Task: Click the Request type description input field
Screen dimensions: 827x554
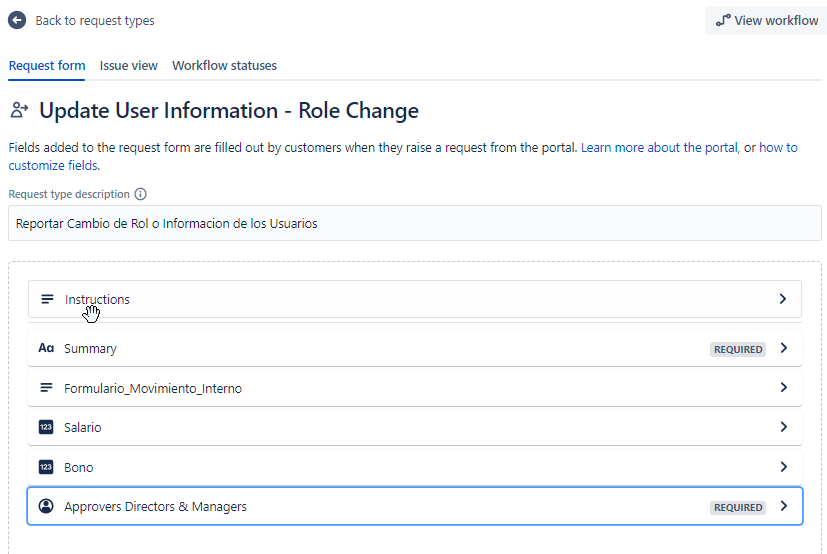Action: click(414, 223)
